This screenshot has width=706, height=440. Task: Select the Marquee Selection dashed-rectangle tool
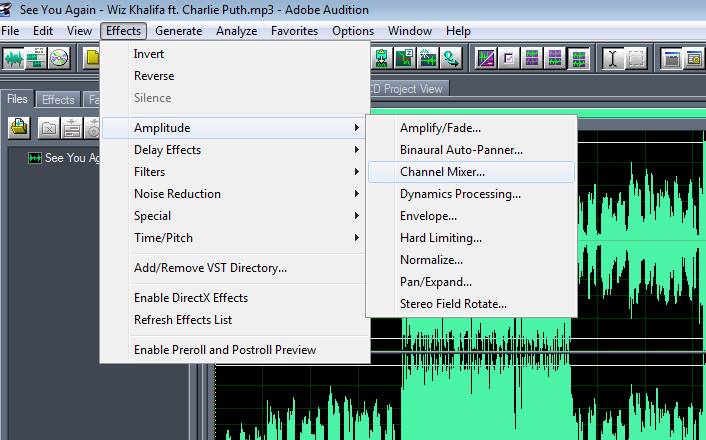click(x=636, y=58)
